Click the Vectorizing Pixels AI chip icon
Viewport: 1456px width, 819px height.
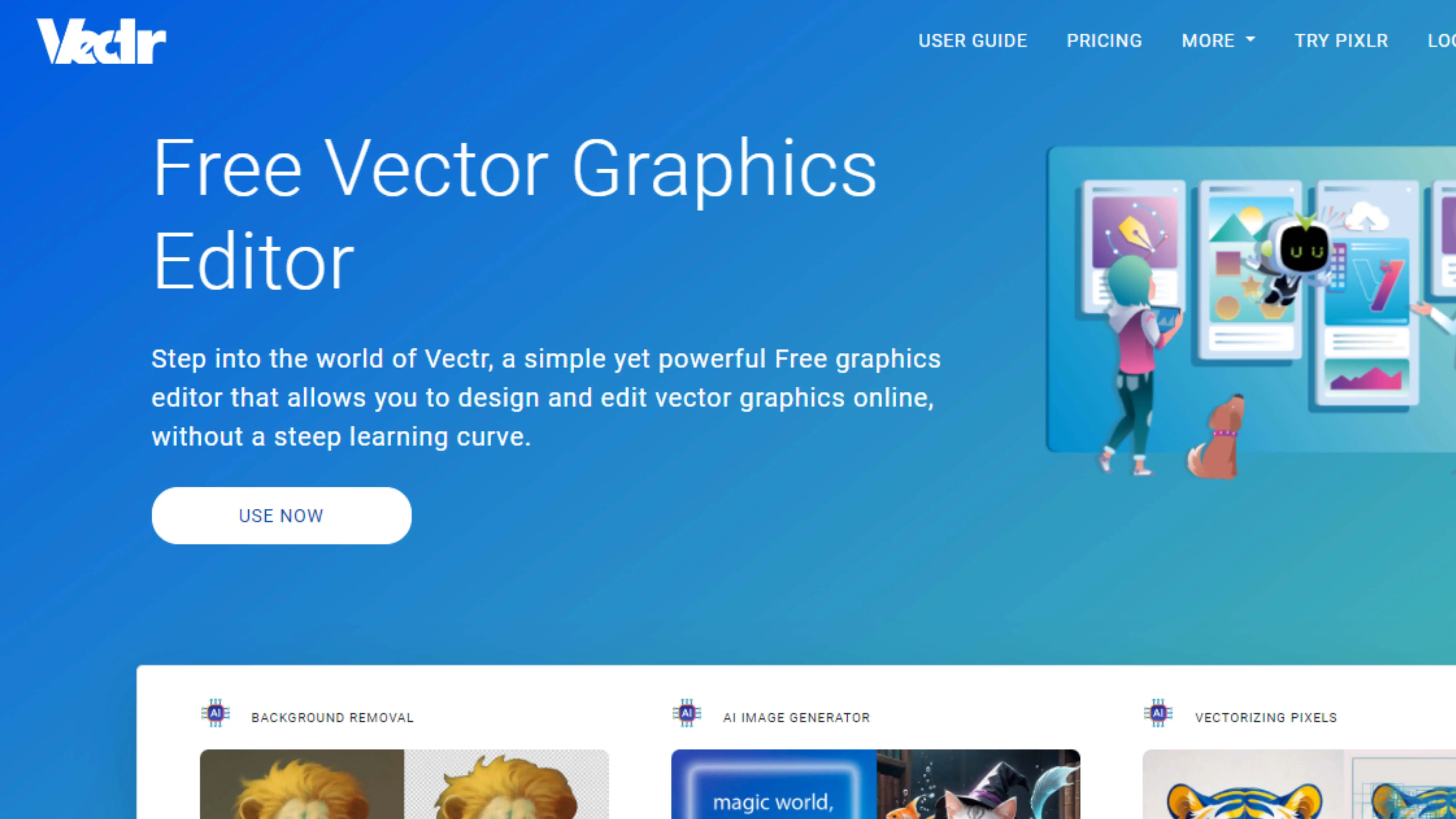[x=1158, y=713]
